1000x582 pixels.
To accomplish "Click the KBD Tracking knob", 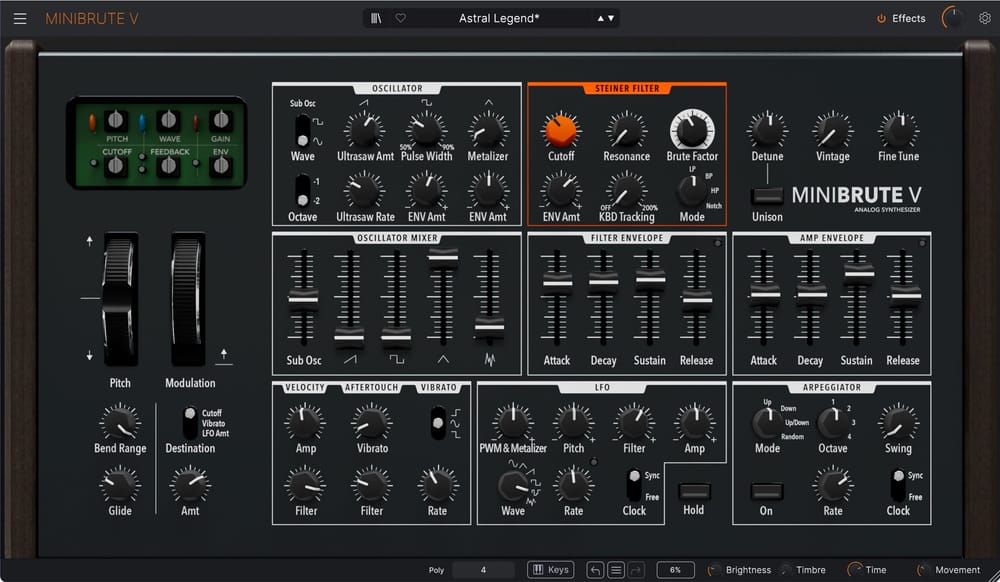I will [626, 191].
